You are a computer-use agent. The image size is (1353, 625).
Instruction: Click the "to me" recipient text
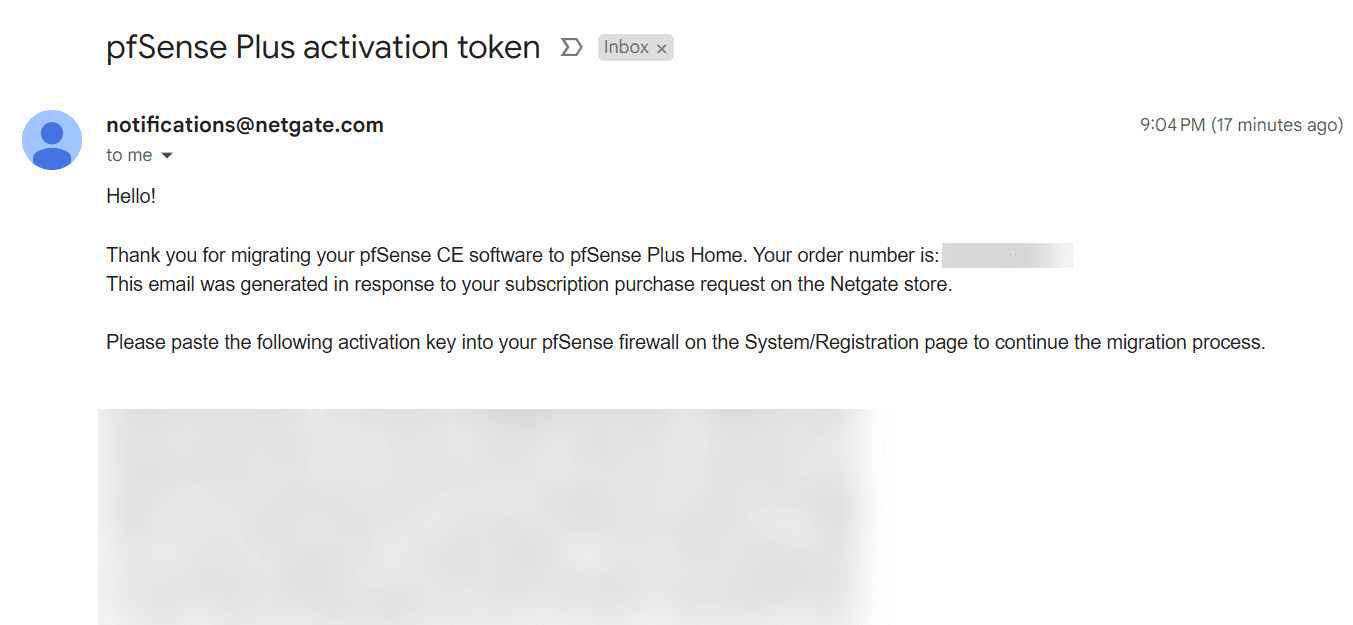pos(129,155)
